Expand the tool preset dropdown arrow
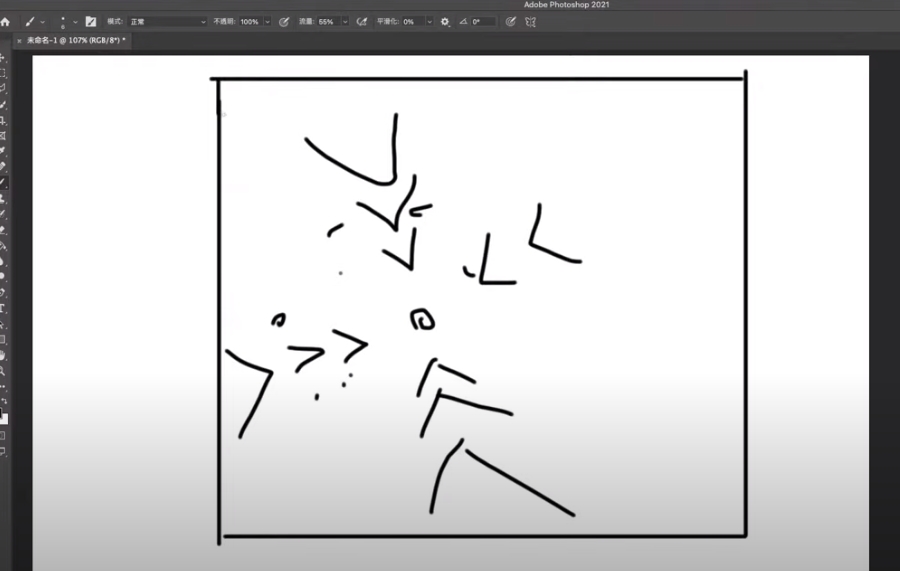The image size is (900, 571). [x=42, y=22]
